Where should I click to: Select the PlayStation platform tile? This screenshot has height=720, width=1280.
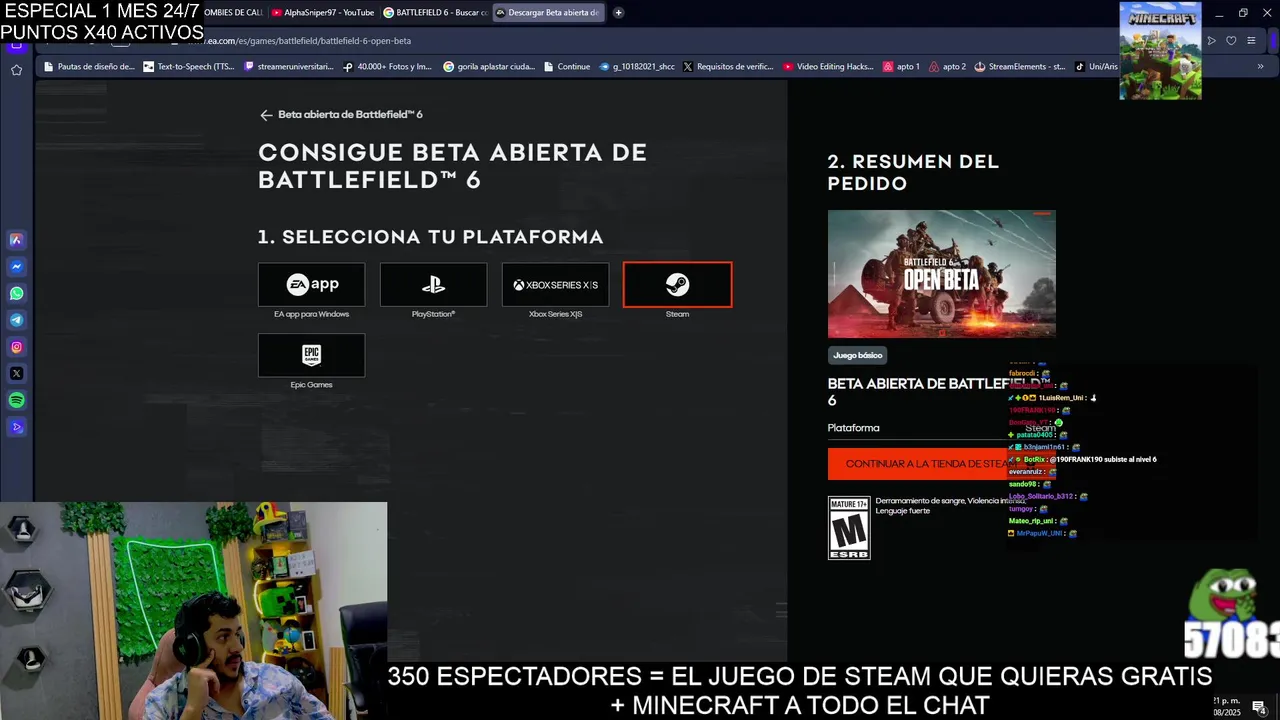(x=433, y=285)
